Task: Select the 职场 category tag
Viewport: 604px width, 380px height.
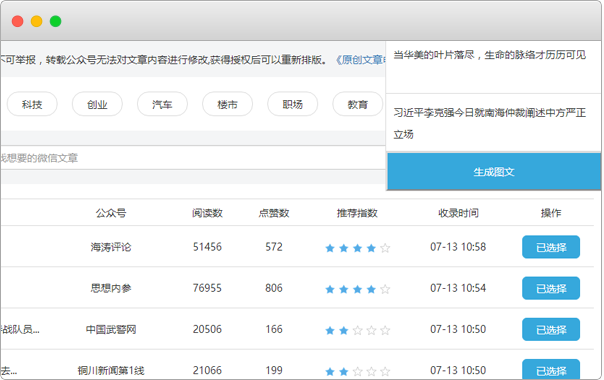Action: [x=292, y=104]
